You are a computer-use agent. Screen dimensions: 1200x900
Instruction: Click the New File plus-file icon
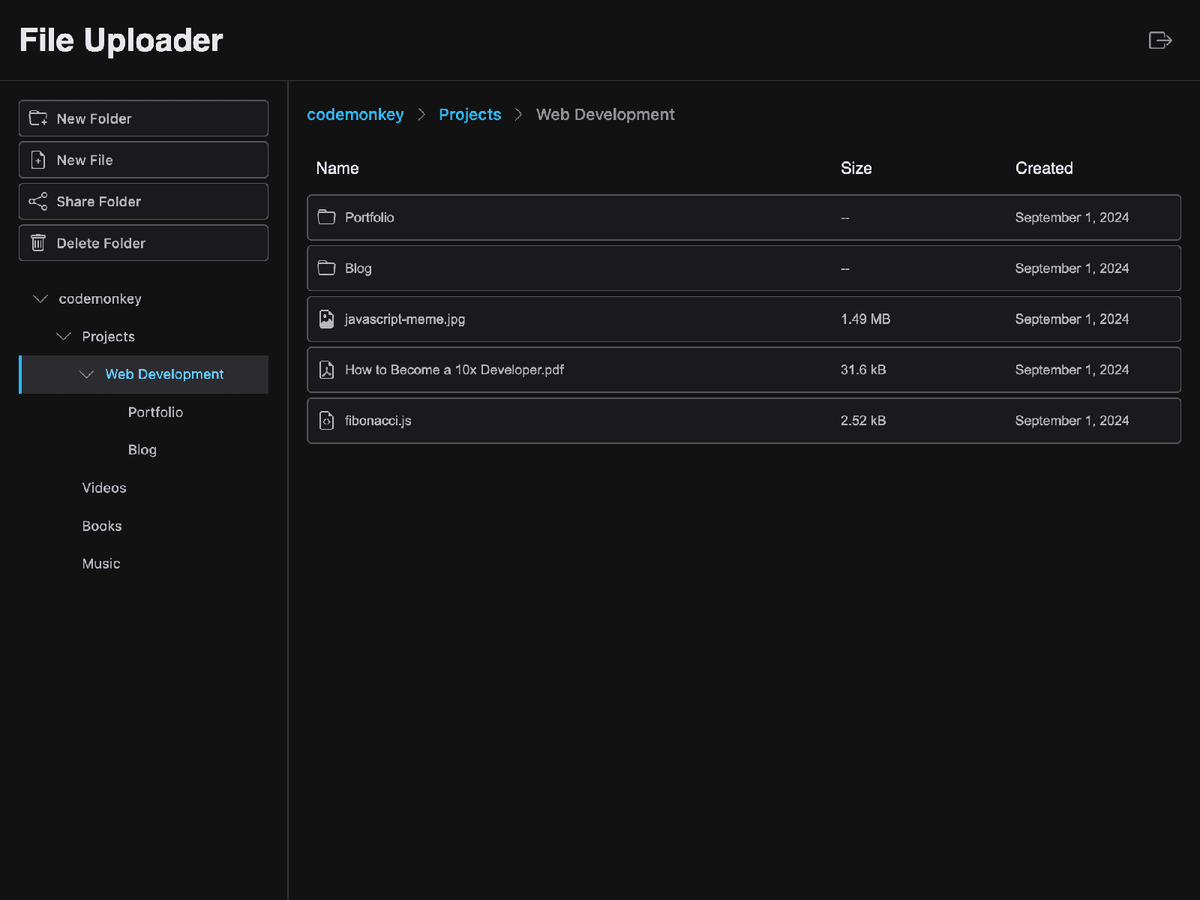click(38, 160)
